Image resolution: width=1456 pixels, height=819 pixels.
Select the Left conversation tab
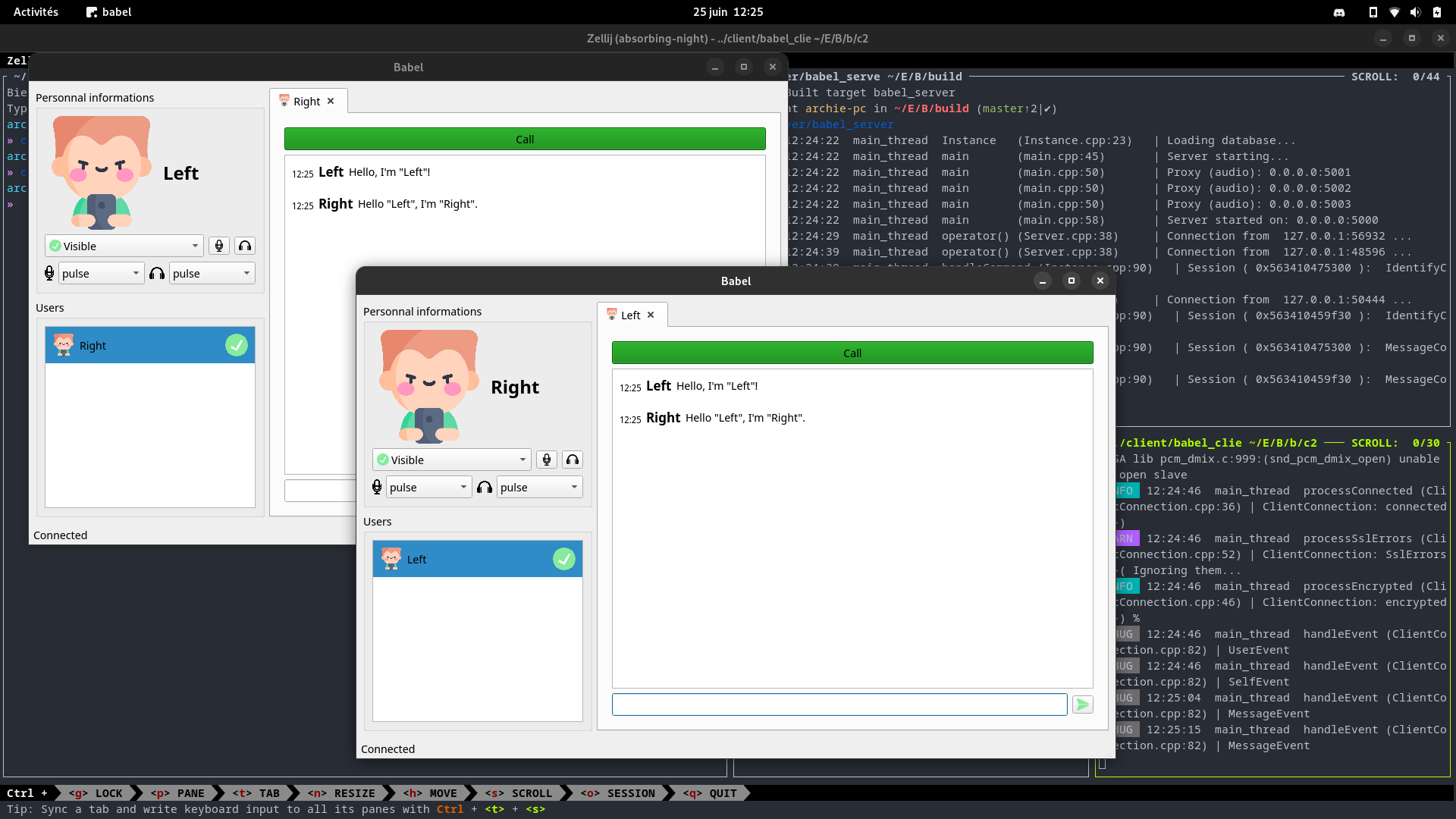(x=629, y=315)
